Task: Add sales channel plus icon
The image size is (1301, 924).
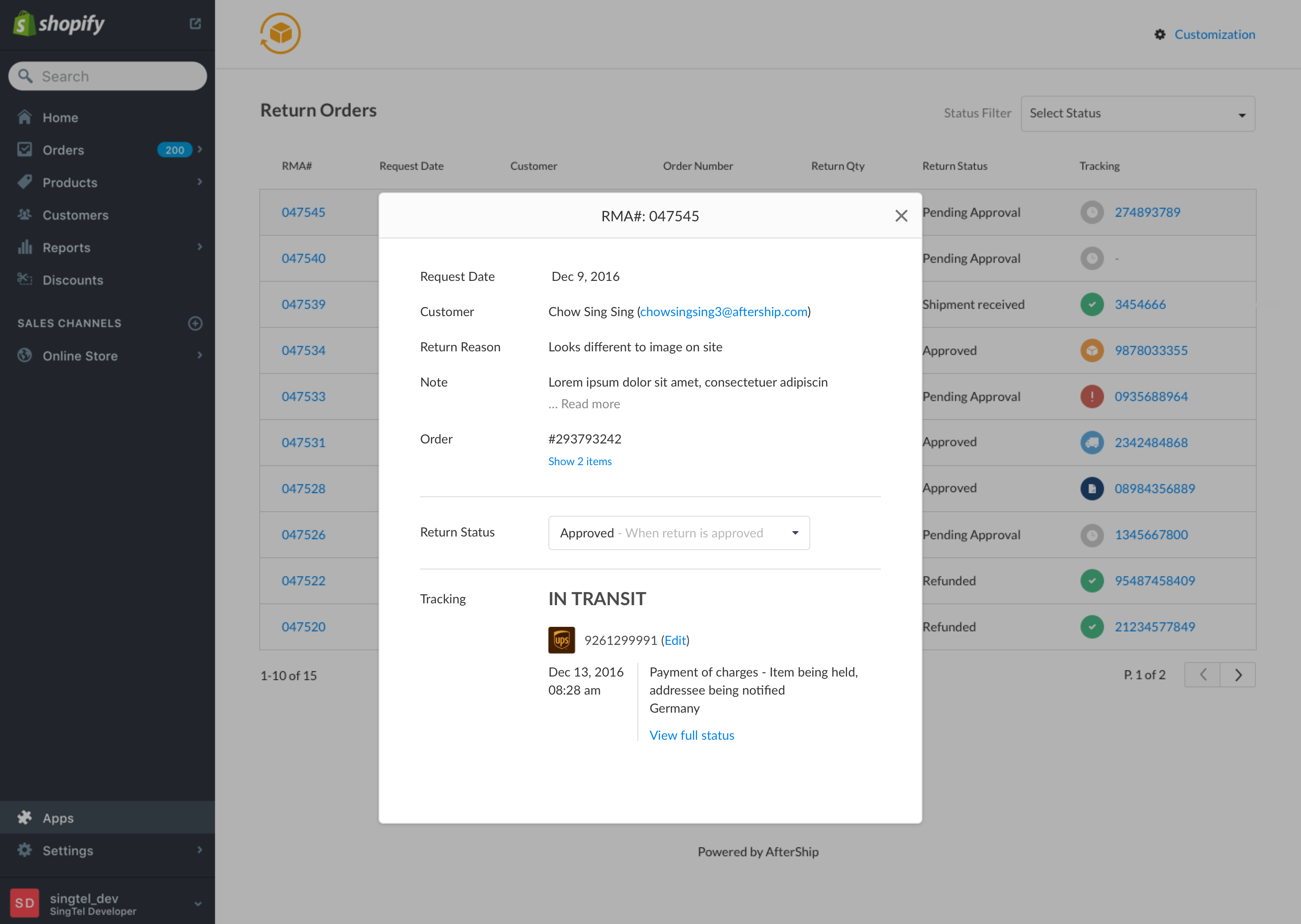Action: [195, 323]
